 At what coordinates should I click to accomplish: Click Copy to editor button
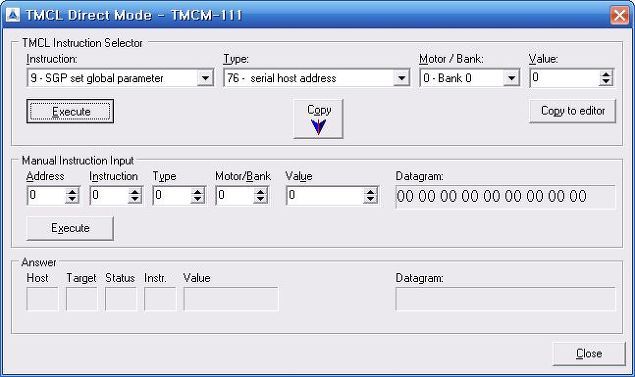[x=572, y=111]
